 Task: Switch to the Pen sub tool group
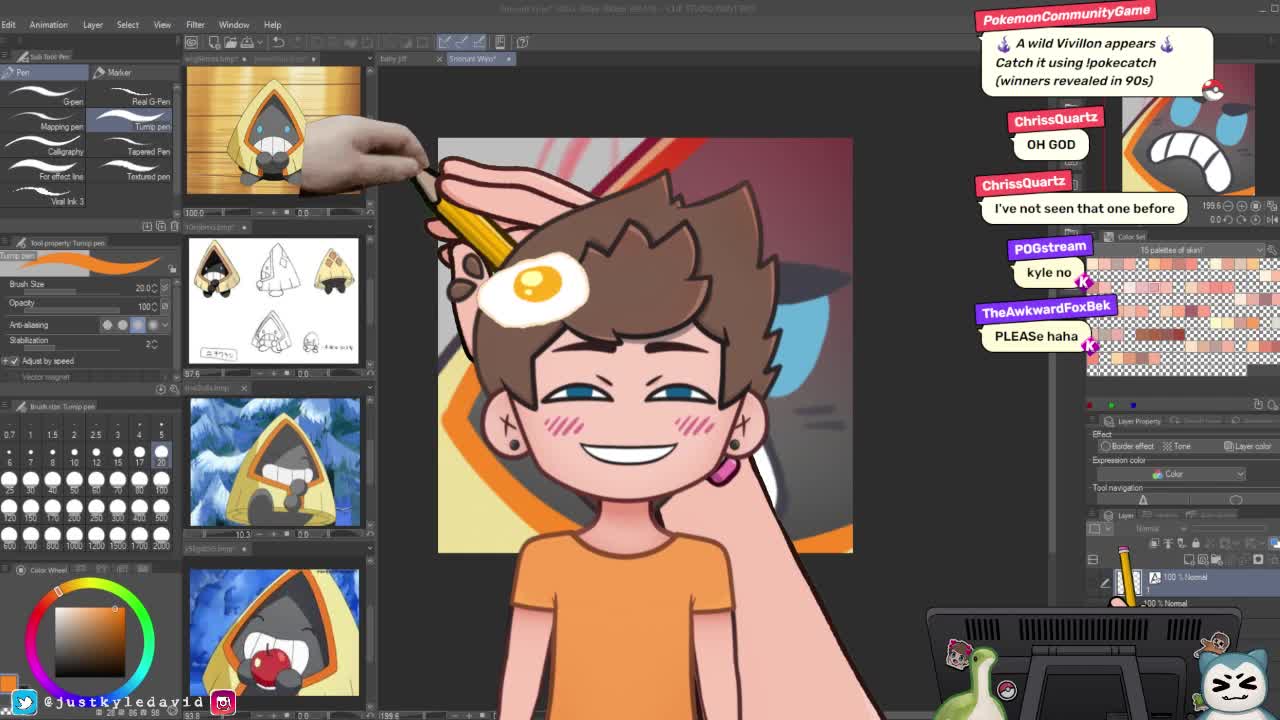(x=44, y=72)
